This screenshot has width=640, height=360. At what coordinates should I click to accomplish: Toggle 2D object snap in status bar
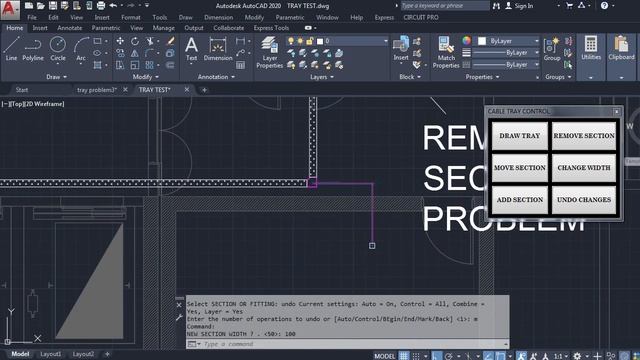tap(500, 356)
